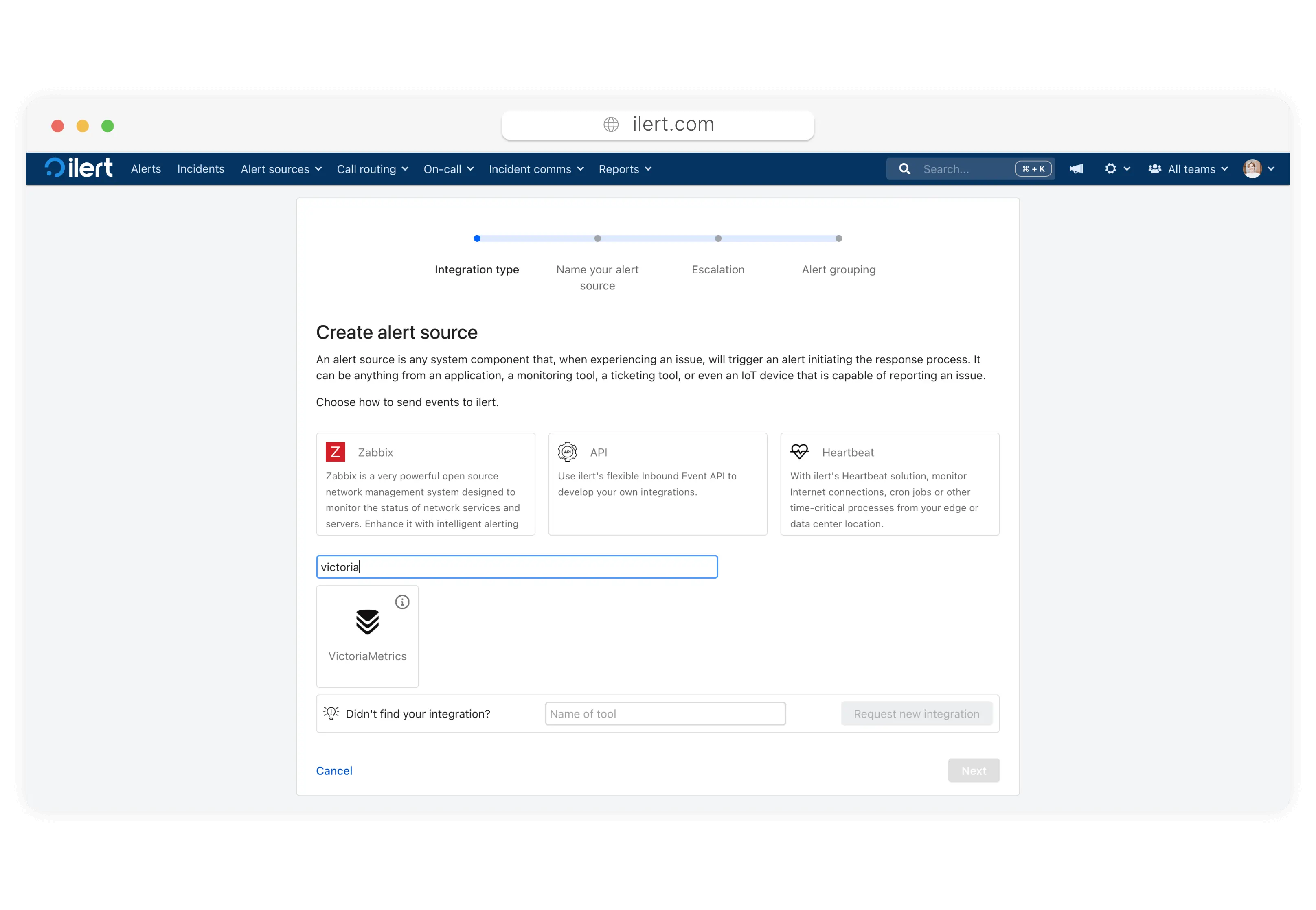This screenshot has width=1316, height=910.
Task: Click the ⌘+K shortcut badge
Action: 1033,169
